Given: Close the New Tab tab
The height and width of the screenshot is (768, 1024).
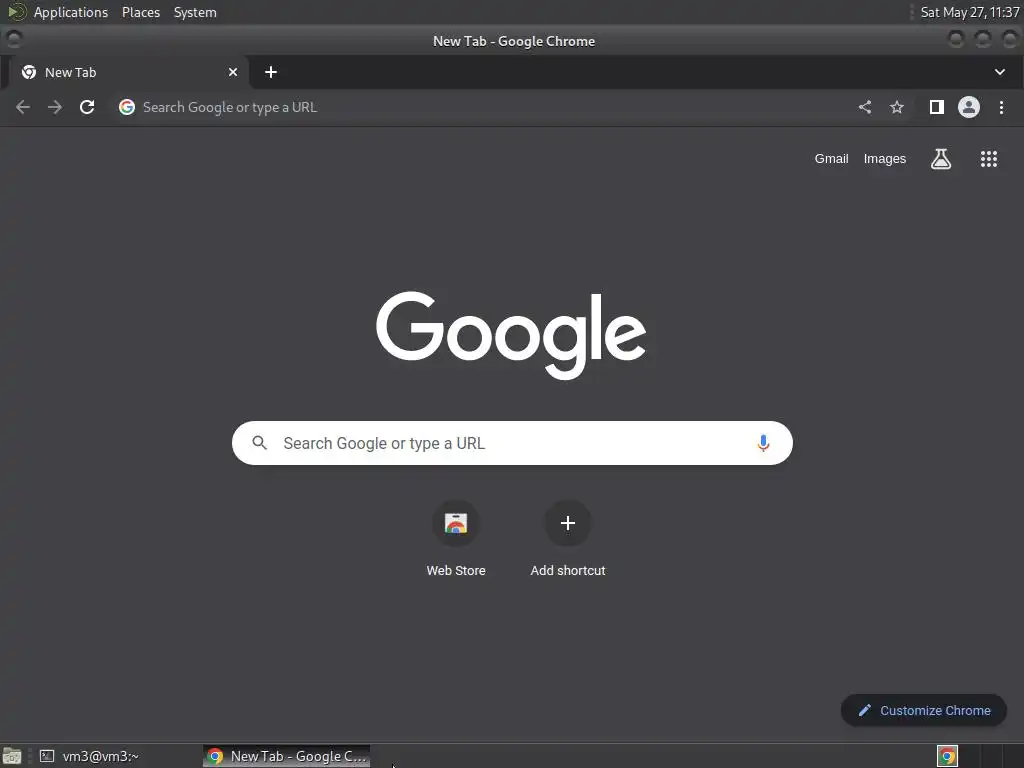Looking at the screenshot, I should [232, 72].
